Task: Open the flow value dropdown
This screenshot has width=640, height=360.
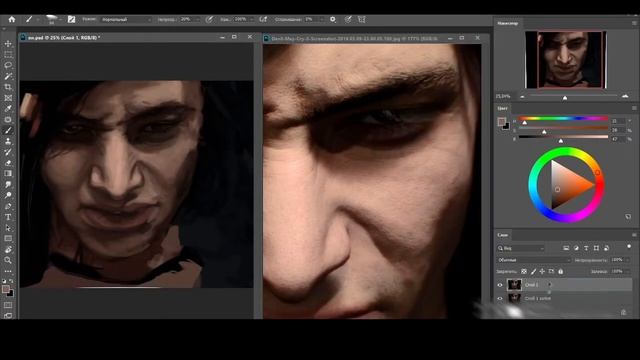Action: point(251,19)
